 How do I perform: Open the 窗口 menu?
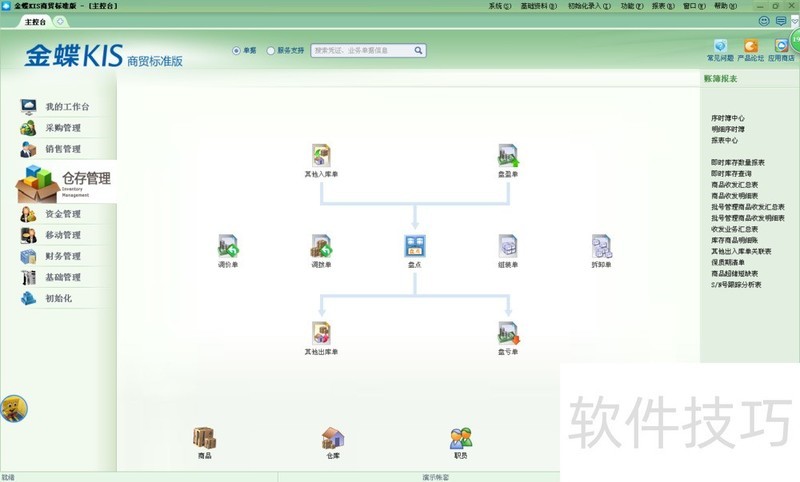pos(694,6)
